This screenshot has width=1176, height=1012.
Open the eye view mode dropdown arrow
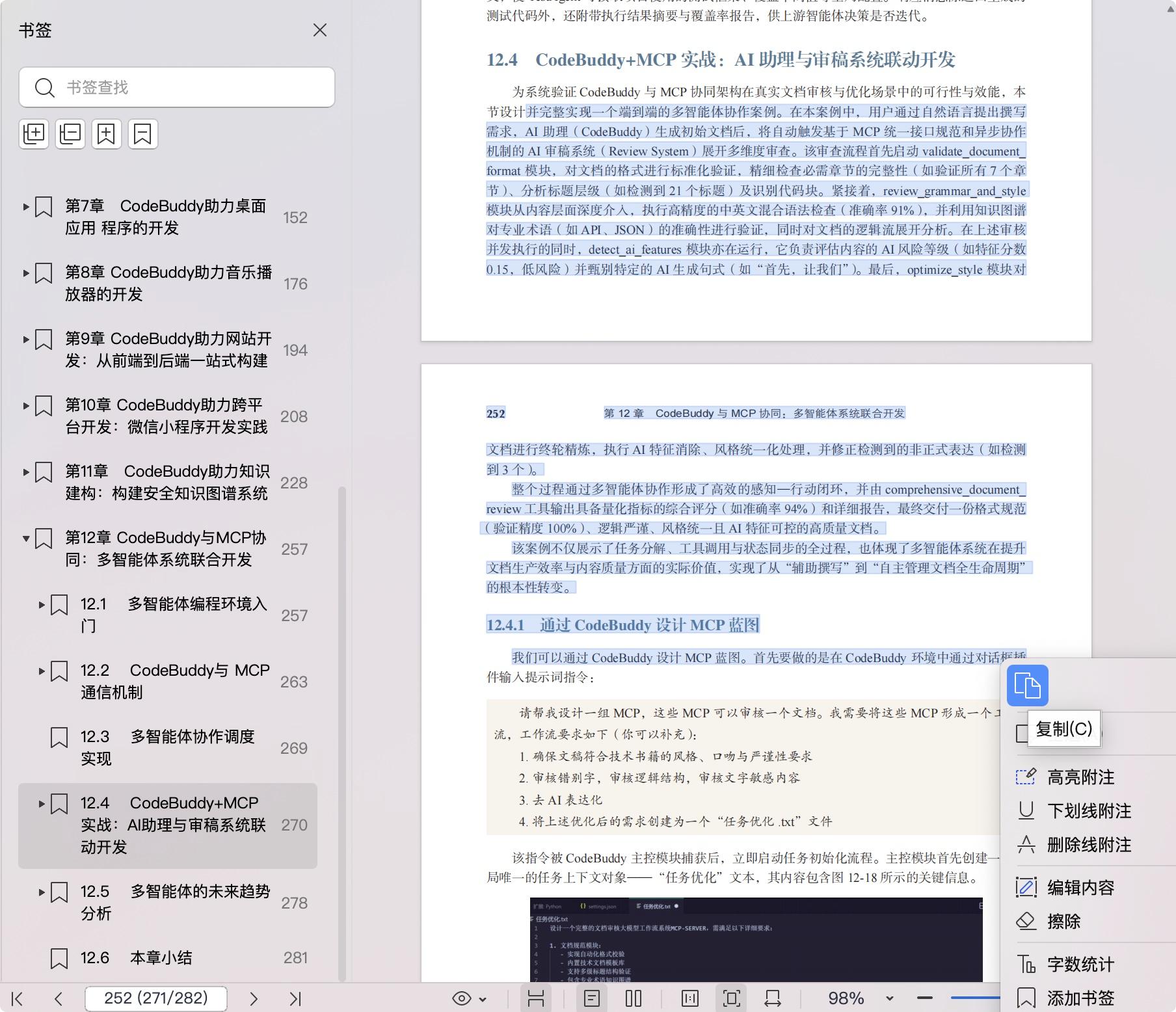click(483, 1000)
